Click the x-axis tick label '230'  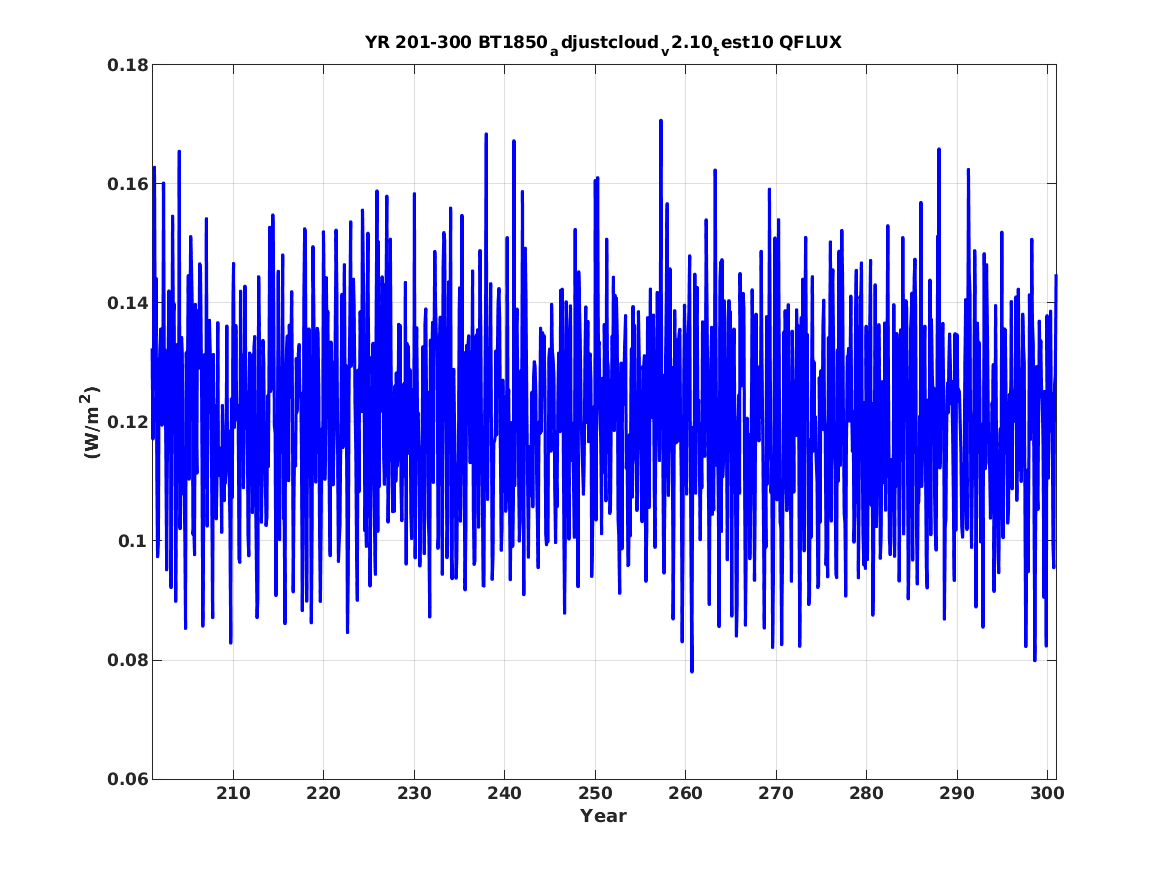click(414, 794)
